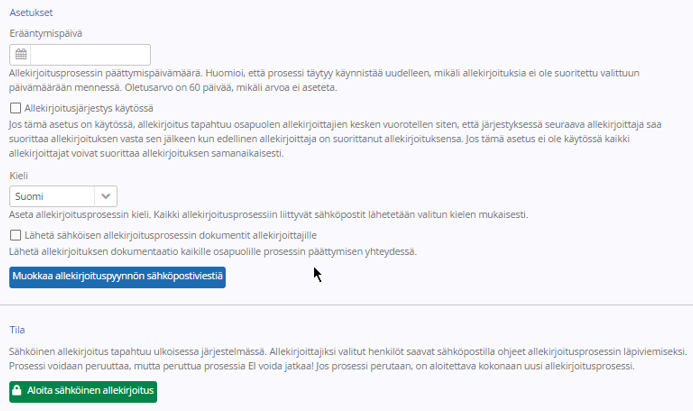Enable the Allekirjoitusjärjestys käytössä checkbox
693x411 pixels.
(x=15, y=108)
